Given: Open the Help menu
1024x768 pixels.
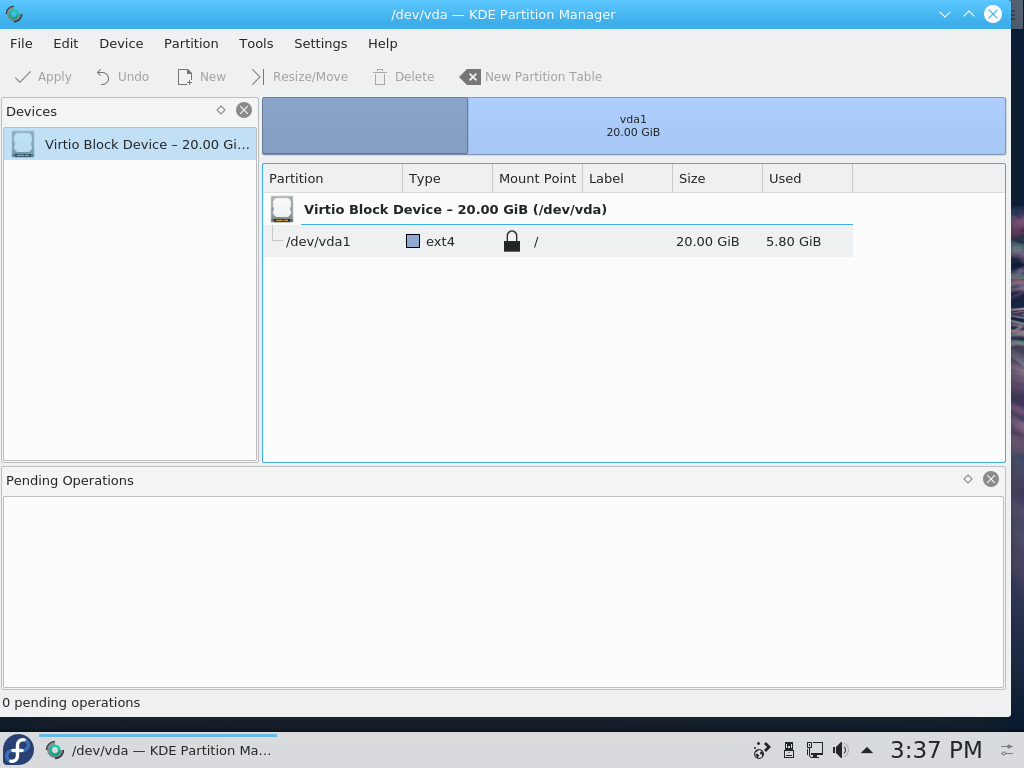Looking at the screenshot, I should [382, 44].
